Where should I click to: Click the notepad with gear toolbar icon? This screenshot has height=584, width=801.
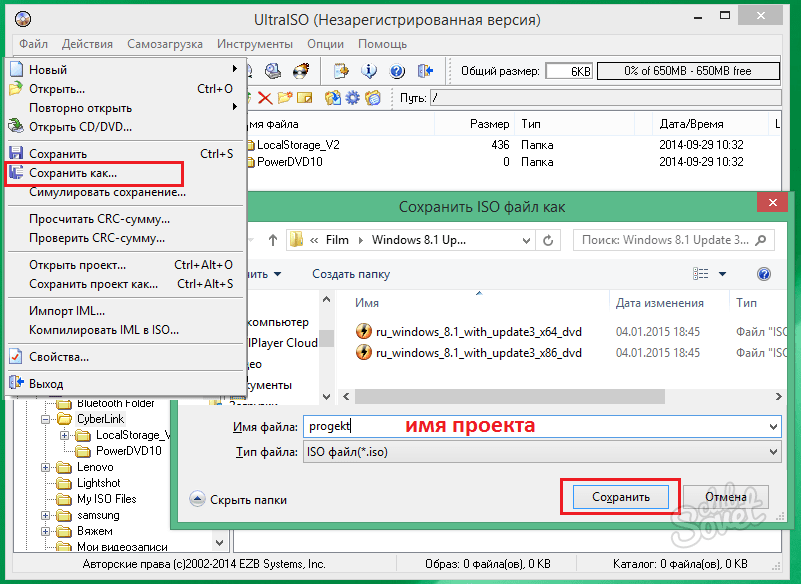(341, 71)
